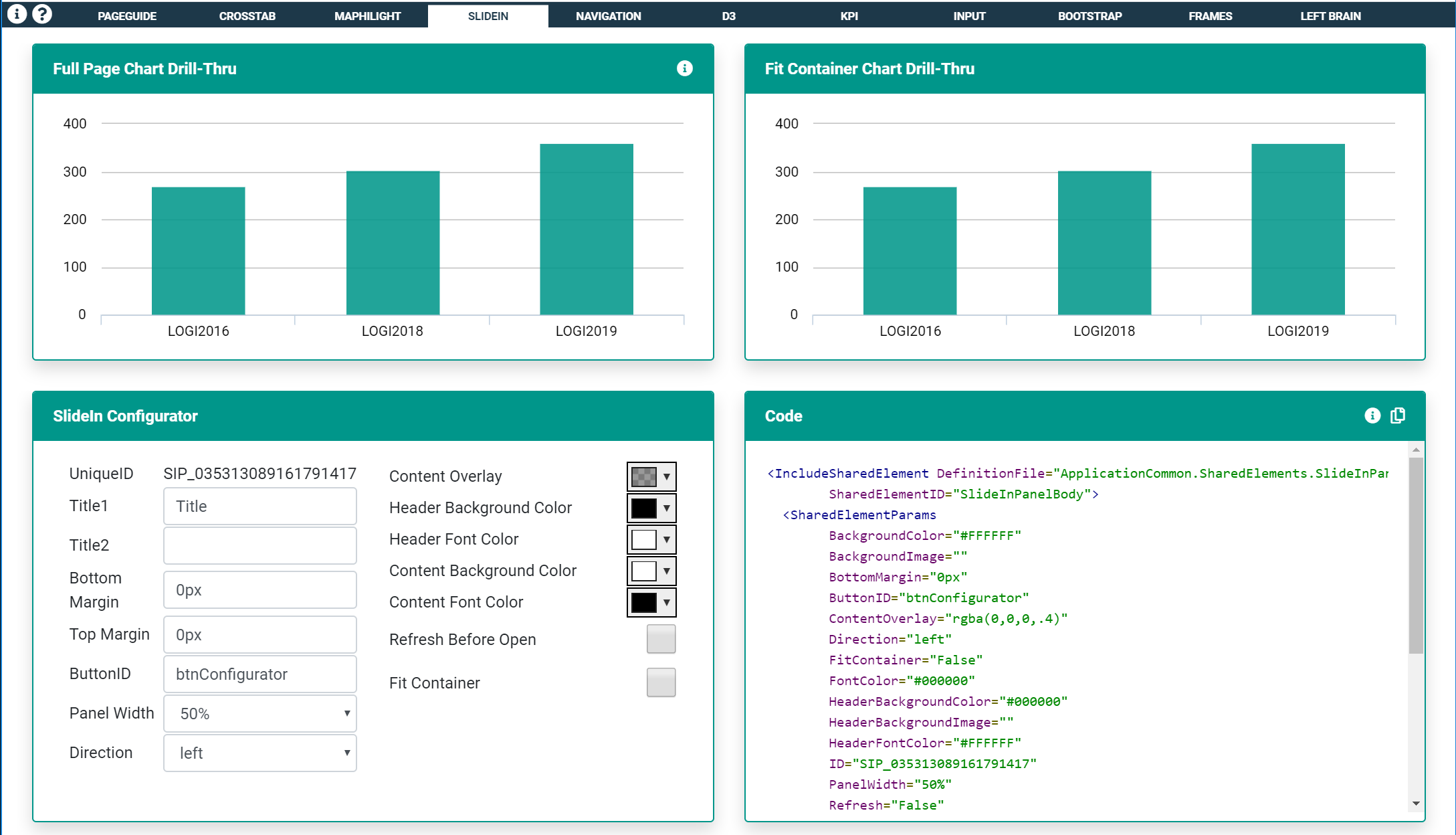Click the code line Direction="left"

tap(890, 639)
